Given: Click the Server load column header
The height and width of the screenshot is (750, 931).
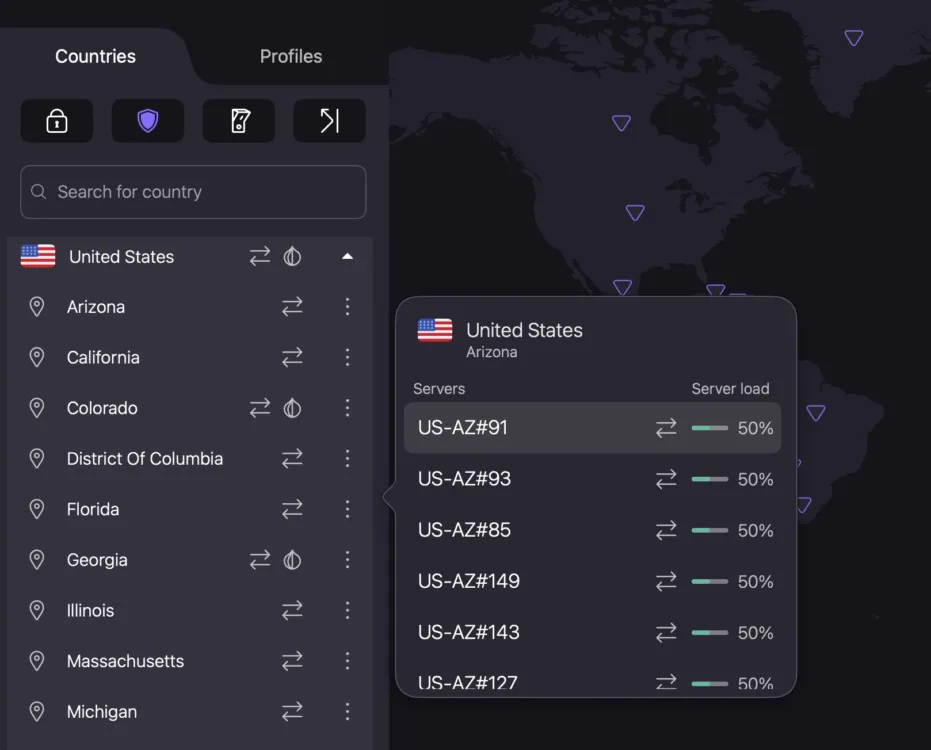Looking at the screenshot, I should pyautogui.click(x=730, y=389).
